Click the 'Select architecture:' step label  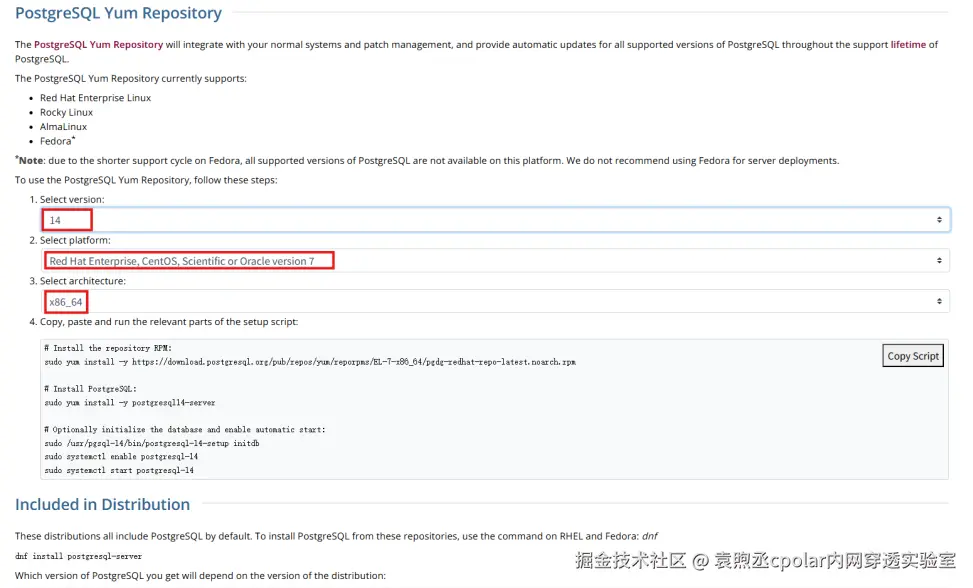coord(83,281)
